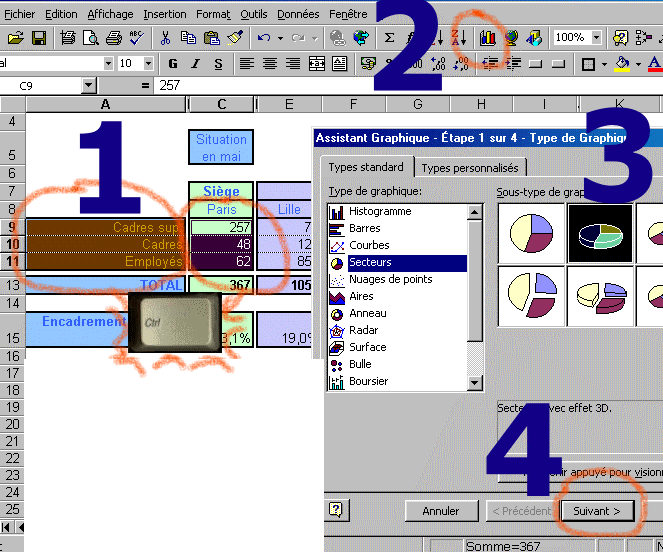Click the Undo arrow icon
Image resolution: width=663 pixels, height=552 pixels.
[264, 38]
